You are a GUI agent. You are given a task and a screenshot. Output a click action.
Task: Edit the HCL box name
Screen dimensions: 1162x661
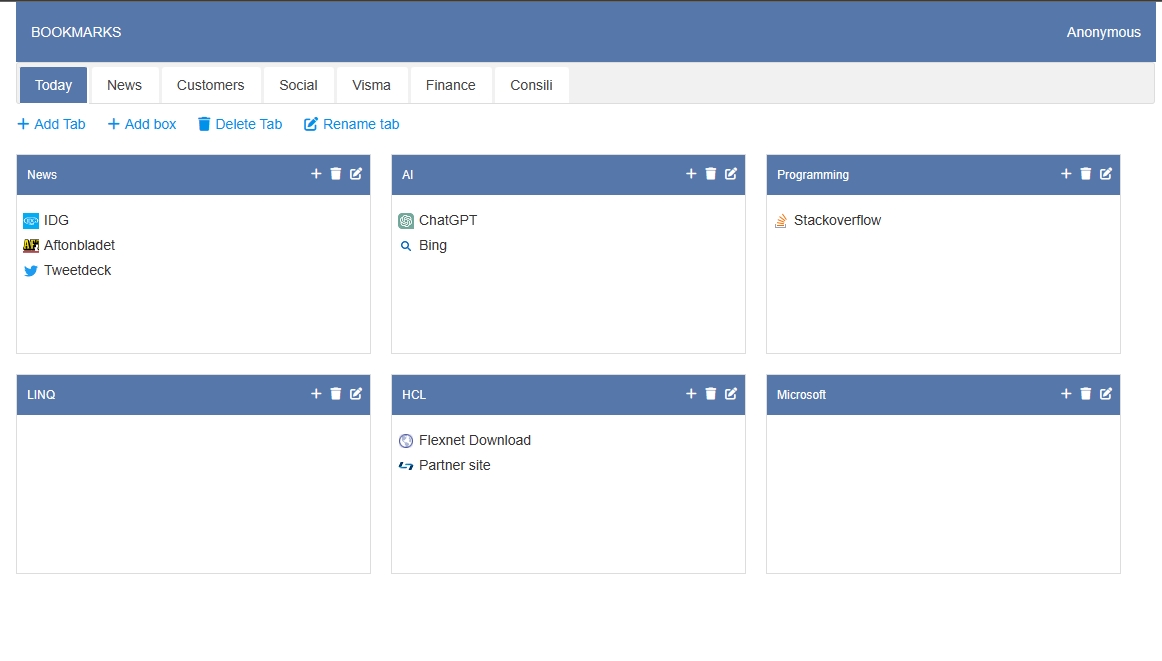731,393
